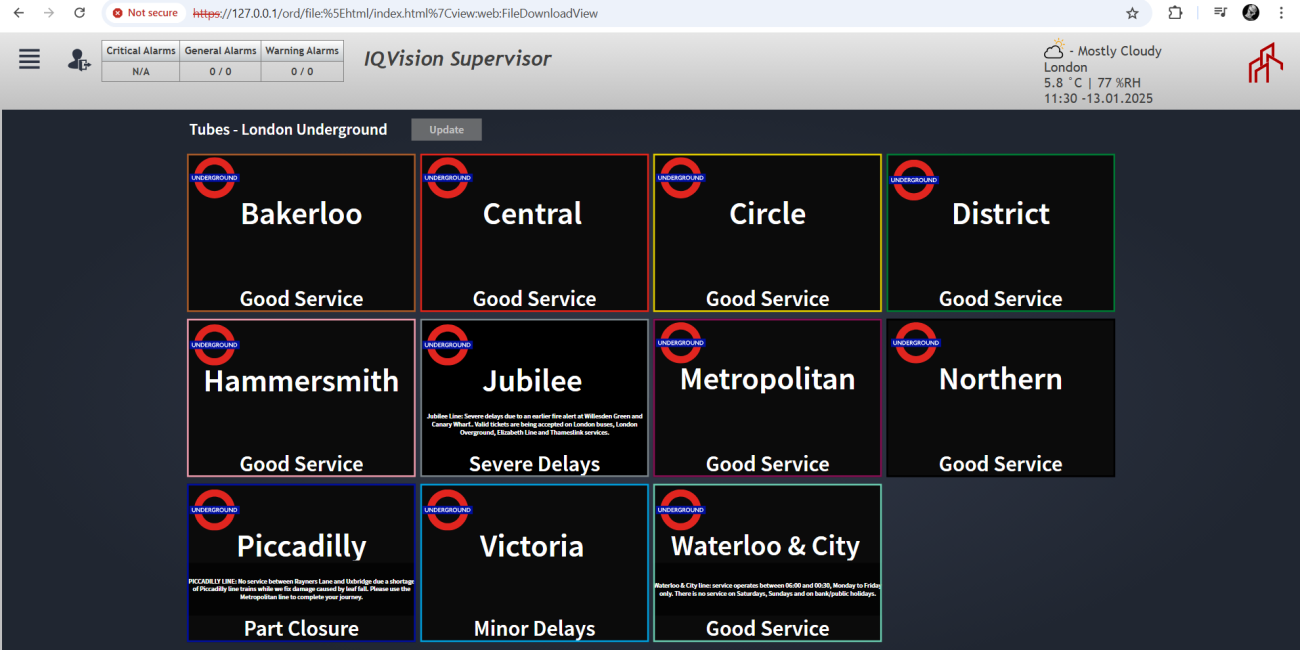Click the Warning Alarms 0 / 0 value
This screenshot has width=1300, height=650.
pyautogui.click(x=302, y=71)
